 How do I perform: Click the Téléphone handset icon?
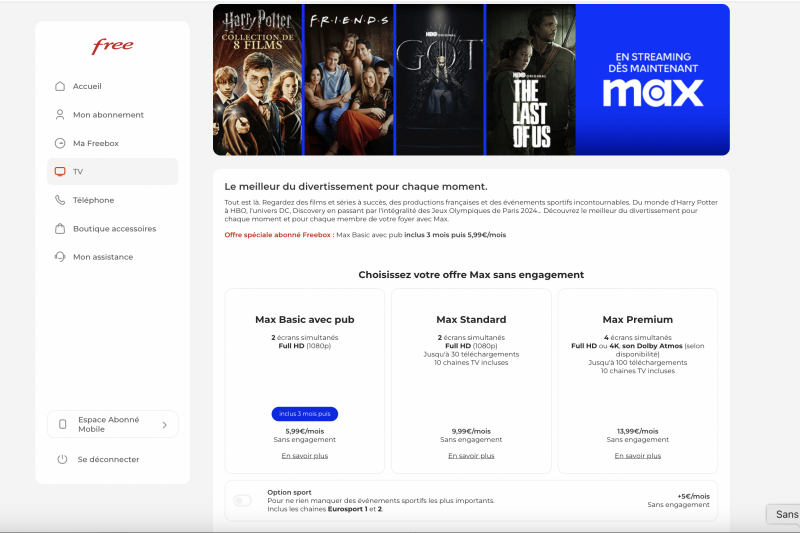[60, 200]
